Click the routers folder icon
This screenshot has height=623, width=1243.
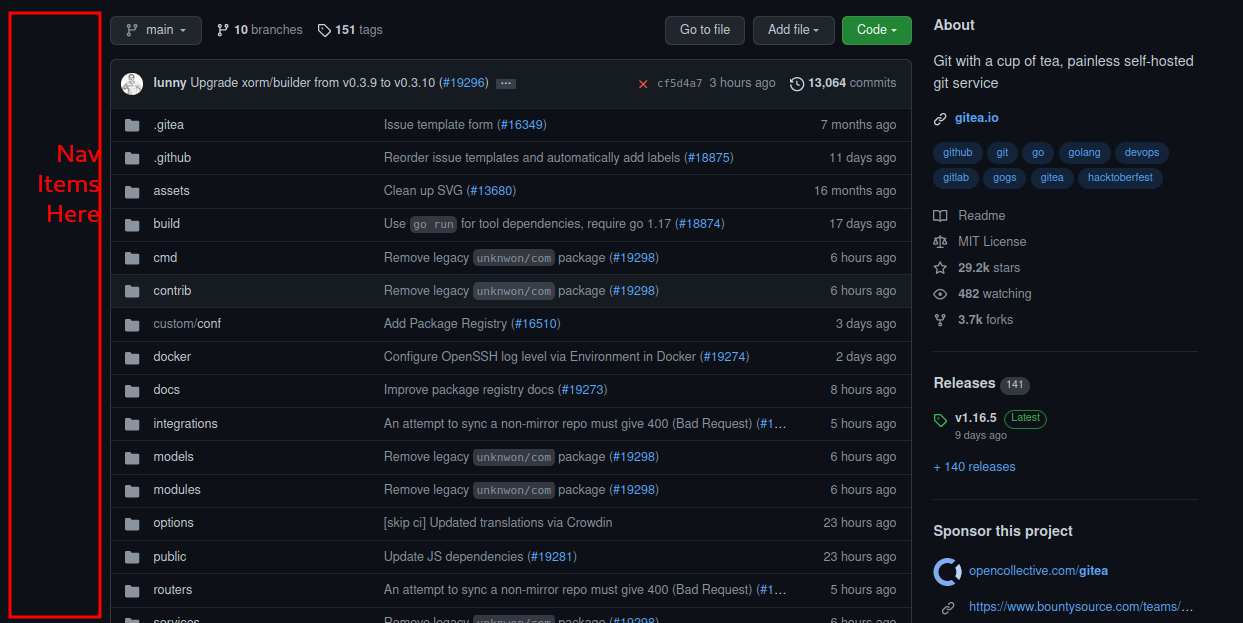click(x=132, y=590)
